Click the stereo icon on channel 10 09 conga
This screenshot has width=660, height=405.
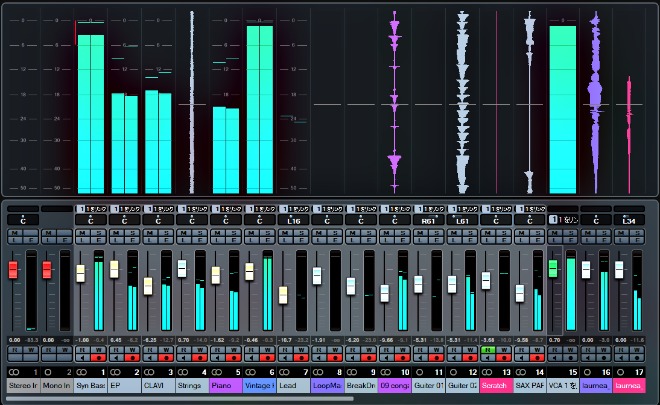385,372
